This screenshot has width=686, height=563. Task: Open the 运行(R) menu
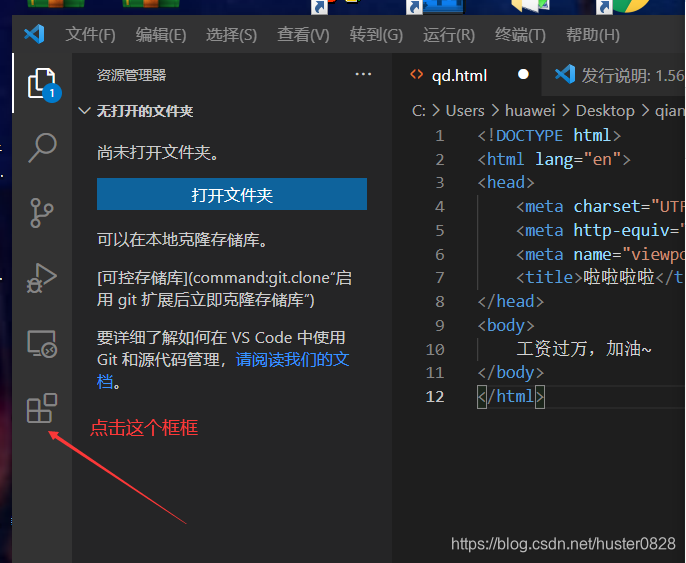coord(449,35)
